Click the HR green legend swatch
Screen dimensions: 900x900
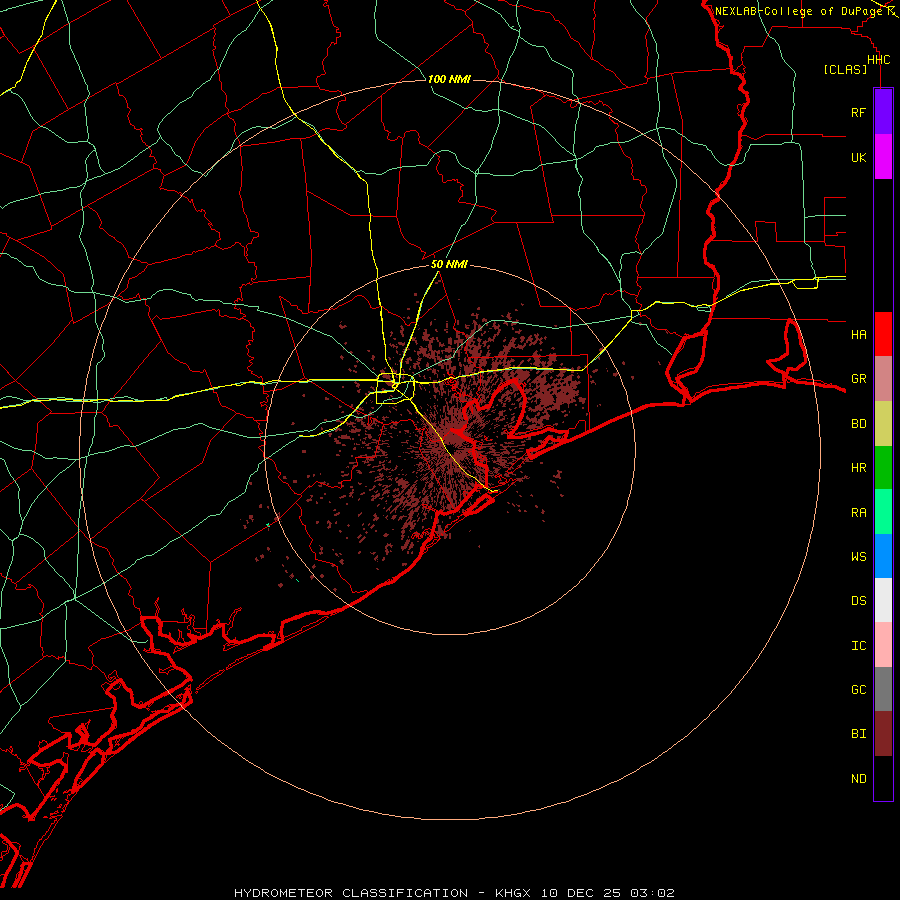tap(883, 468)
